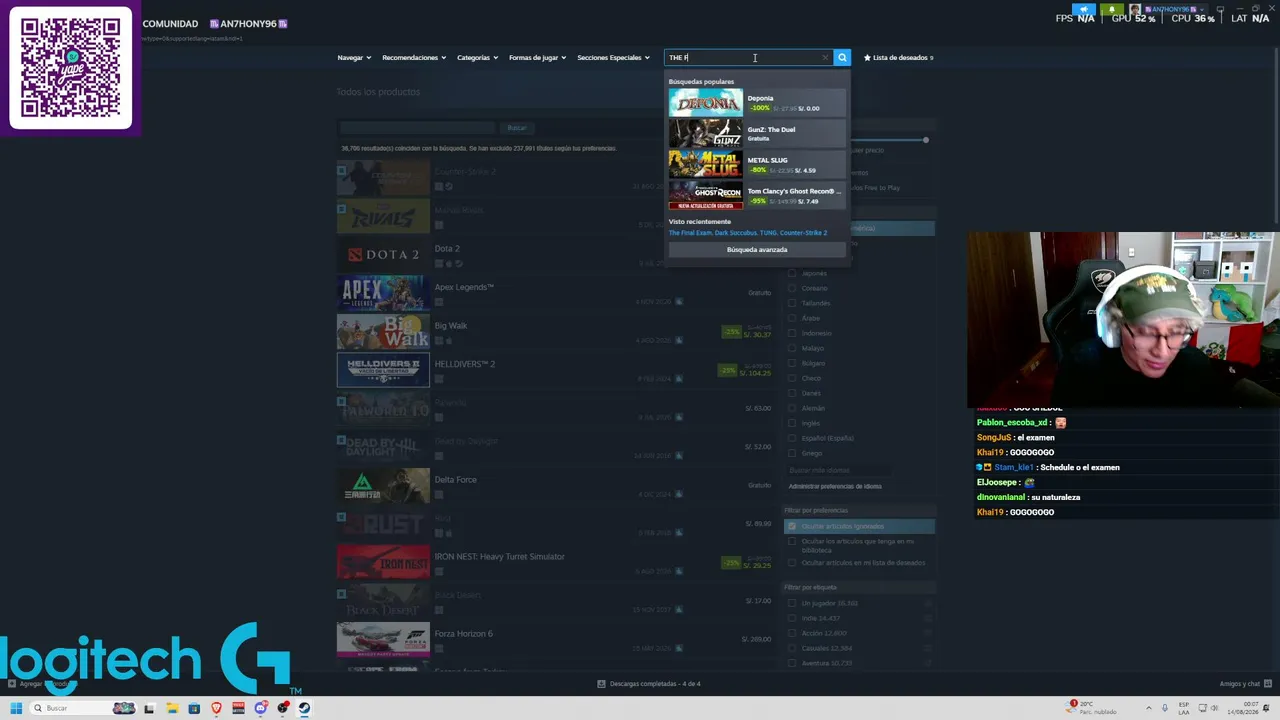The width and height of the screenshot is (1280, 720).
Task: Collapse the Filtrar por preferencias section
Action: [859, 510]
